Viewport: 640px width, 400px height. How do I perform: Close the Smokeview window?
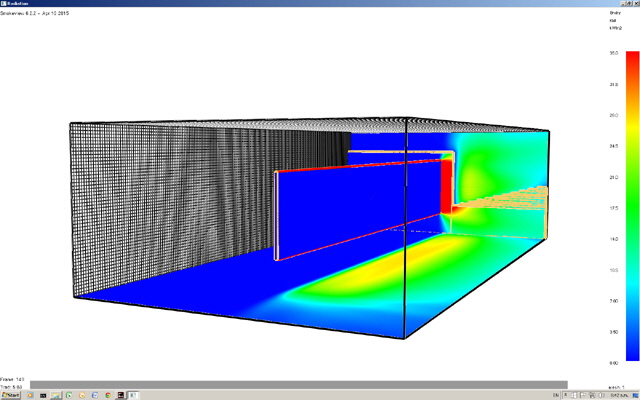click(x=633, y=4)
